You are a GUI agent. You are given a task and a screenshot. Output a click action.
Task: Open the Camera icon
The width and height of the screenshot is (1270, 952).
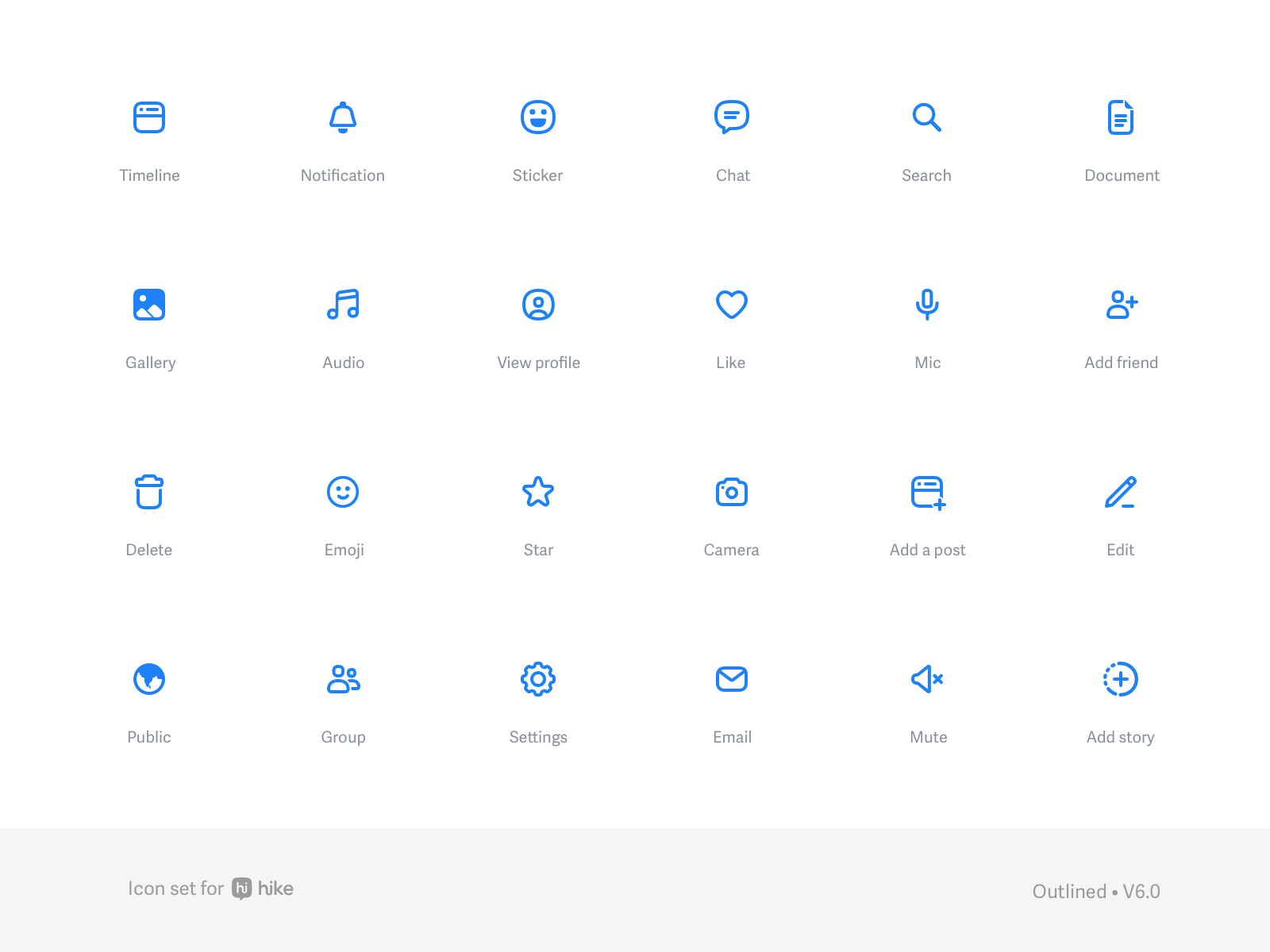tap(732, 492)
